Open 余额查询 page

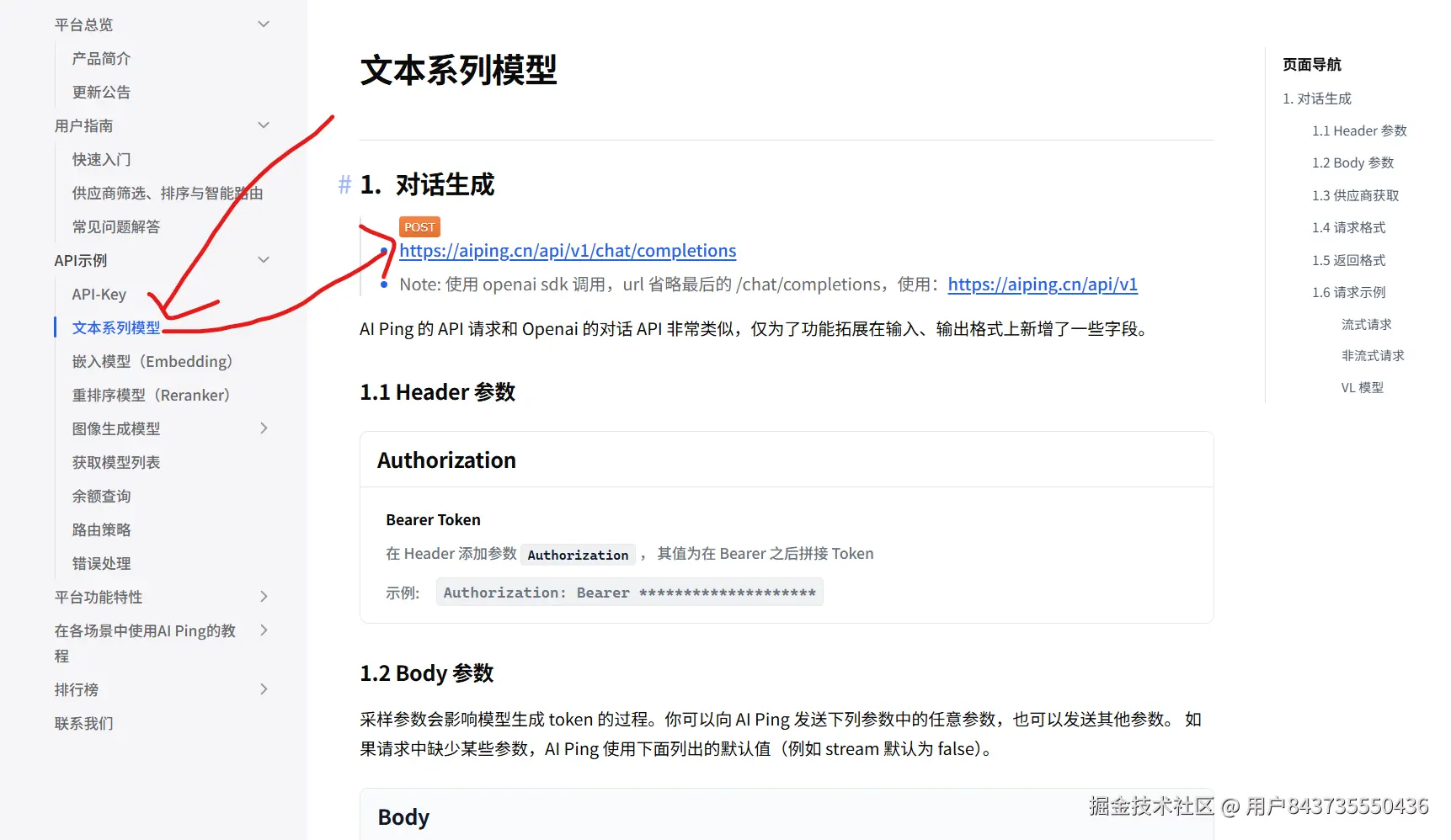[x=101, y=496]
